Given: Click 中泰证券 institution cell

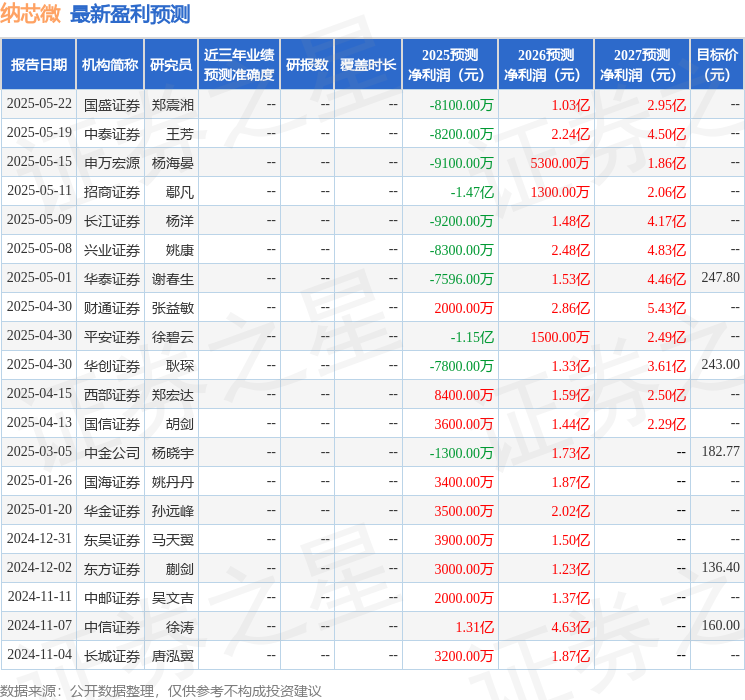Looking at the screenshot, I should coord(112,134).
